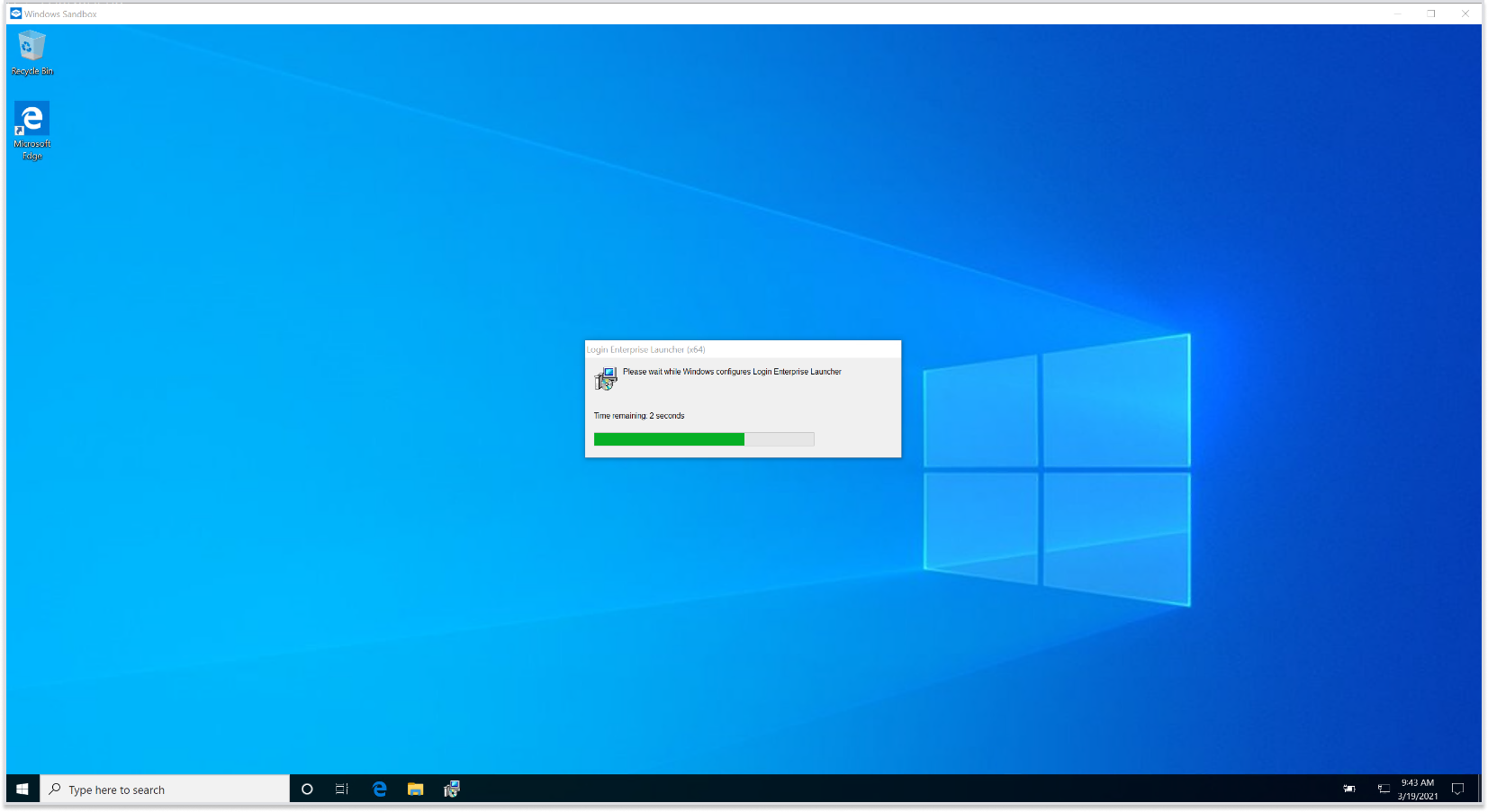This screenshot has width=1488, height=812.
Task: Launch Edge from the taskbar
Action: (380, 789)
